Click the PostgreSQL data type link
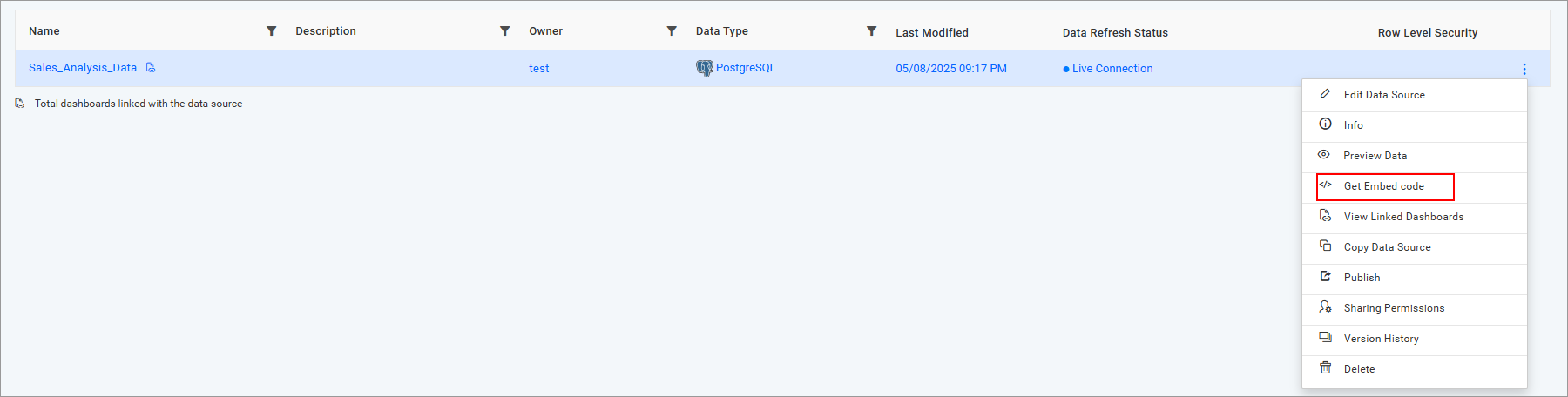Image resolution: width=1568 pixels, height=397 pixels. [746, 68]
